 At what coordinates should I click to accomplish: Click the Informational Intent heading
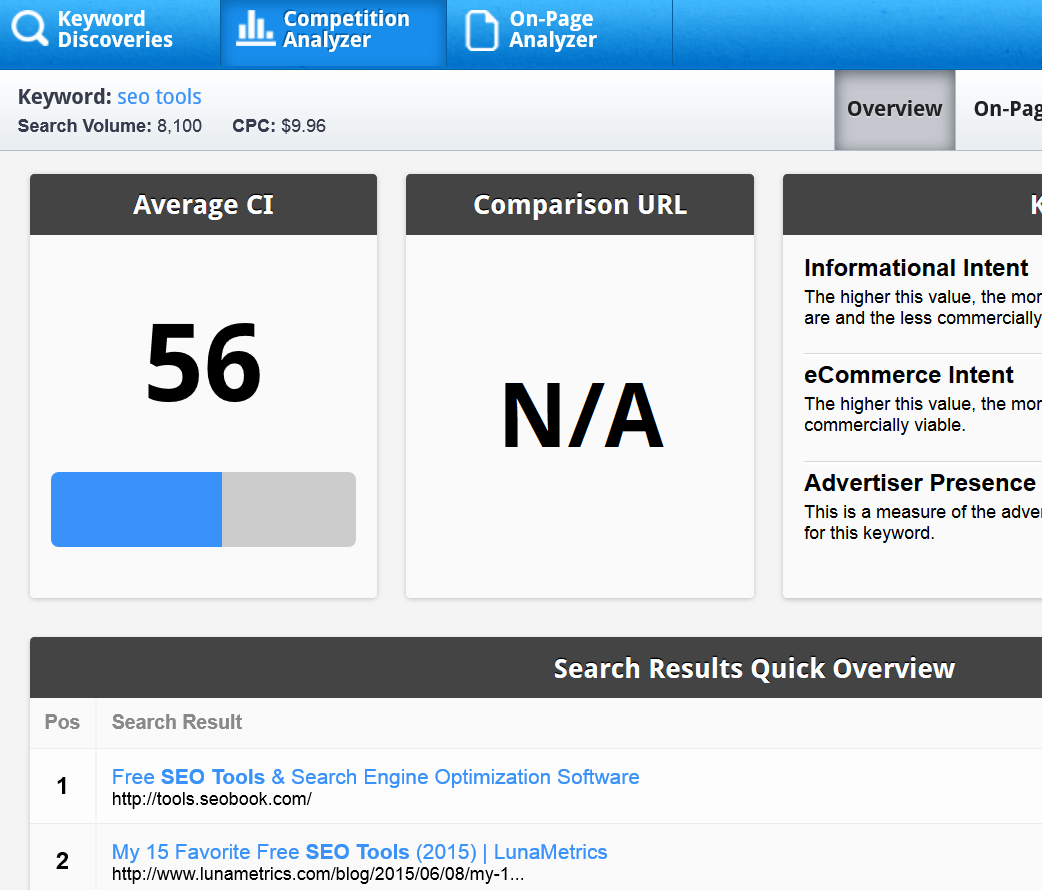(916, 268)
